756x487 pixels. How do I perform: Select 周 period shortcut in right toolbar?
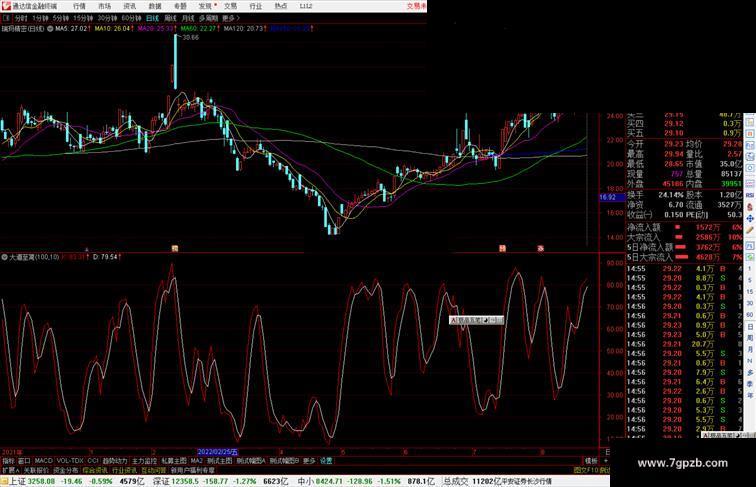coord(750,338)
